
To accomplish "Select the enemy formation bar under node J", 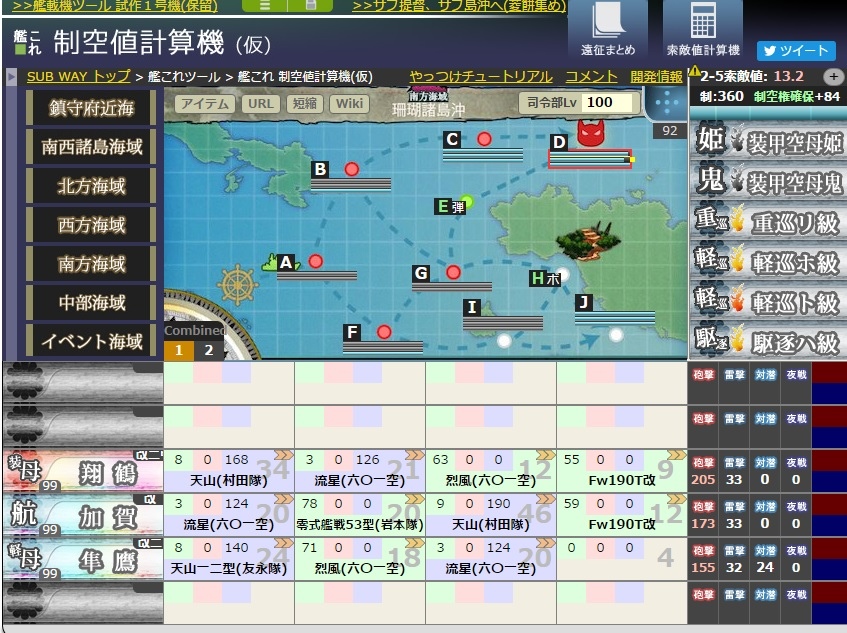I will point(615,318).
